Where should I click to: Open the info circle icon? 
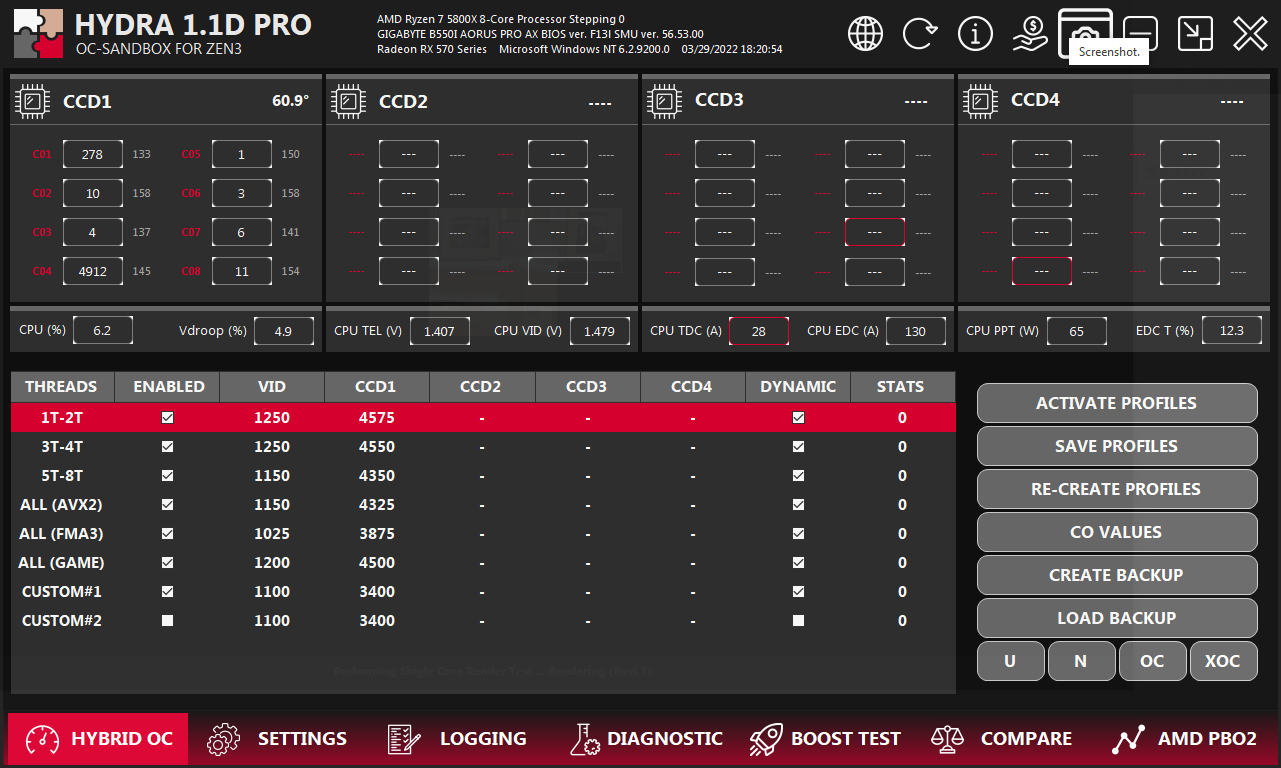[975, 33]
